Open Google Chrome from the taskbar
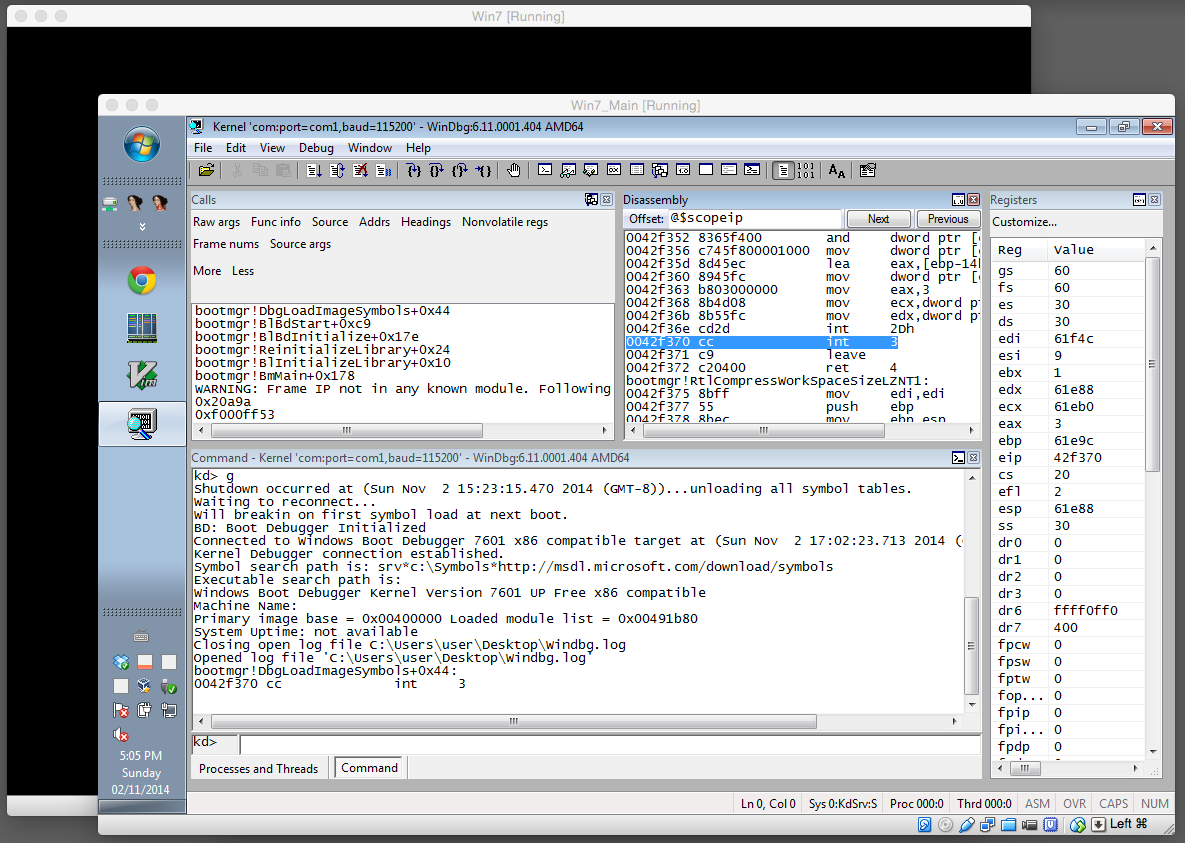1185x843 pixels. point(142,281)
